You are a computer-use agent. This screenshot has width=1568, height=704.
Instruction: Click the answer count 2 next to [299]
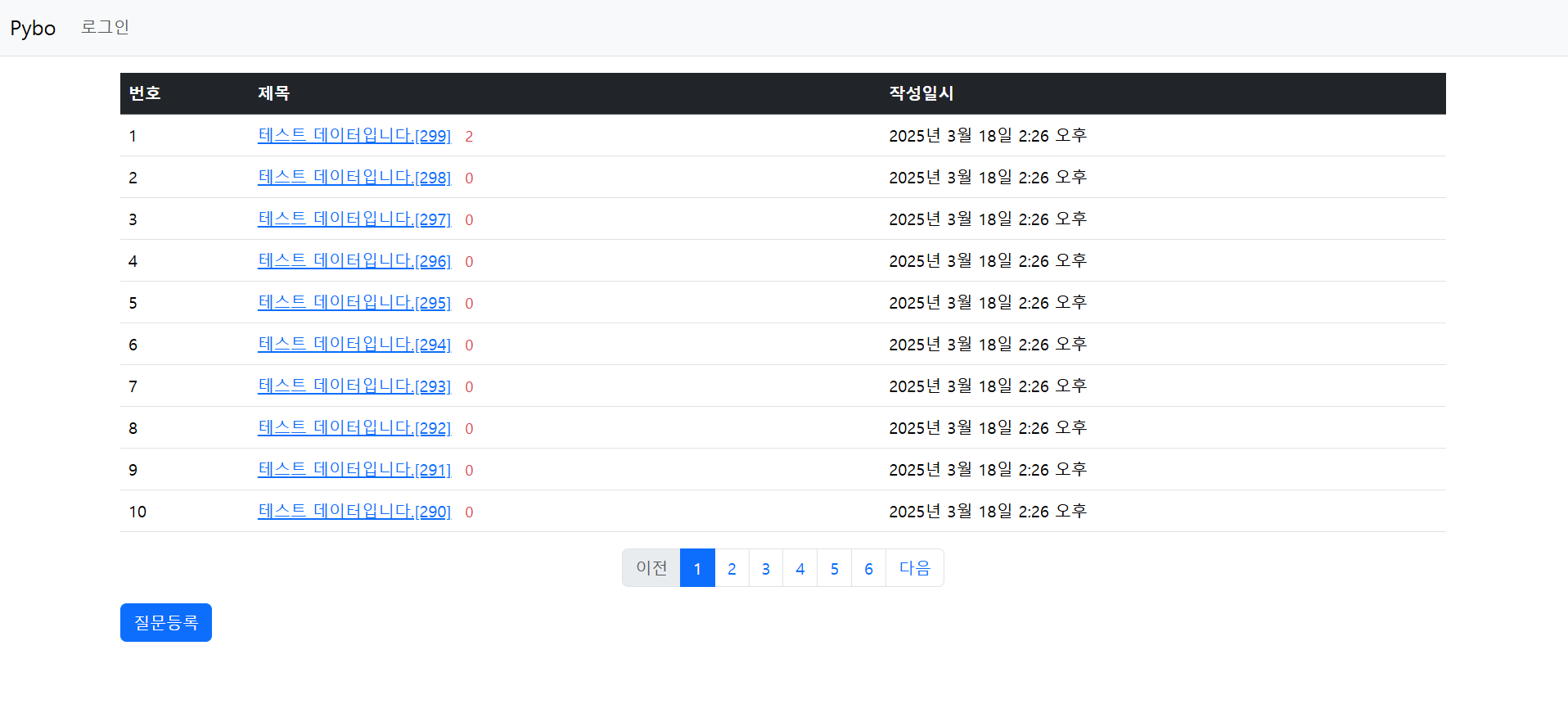point(469,137)
